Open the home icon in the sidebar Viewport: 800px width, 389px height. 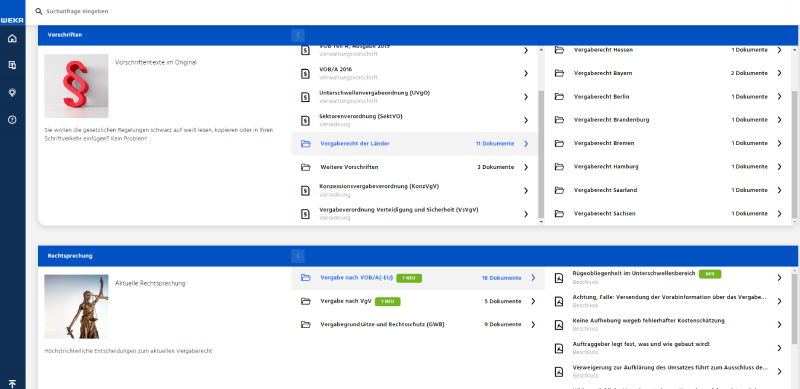(x=12, y=38)
